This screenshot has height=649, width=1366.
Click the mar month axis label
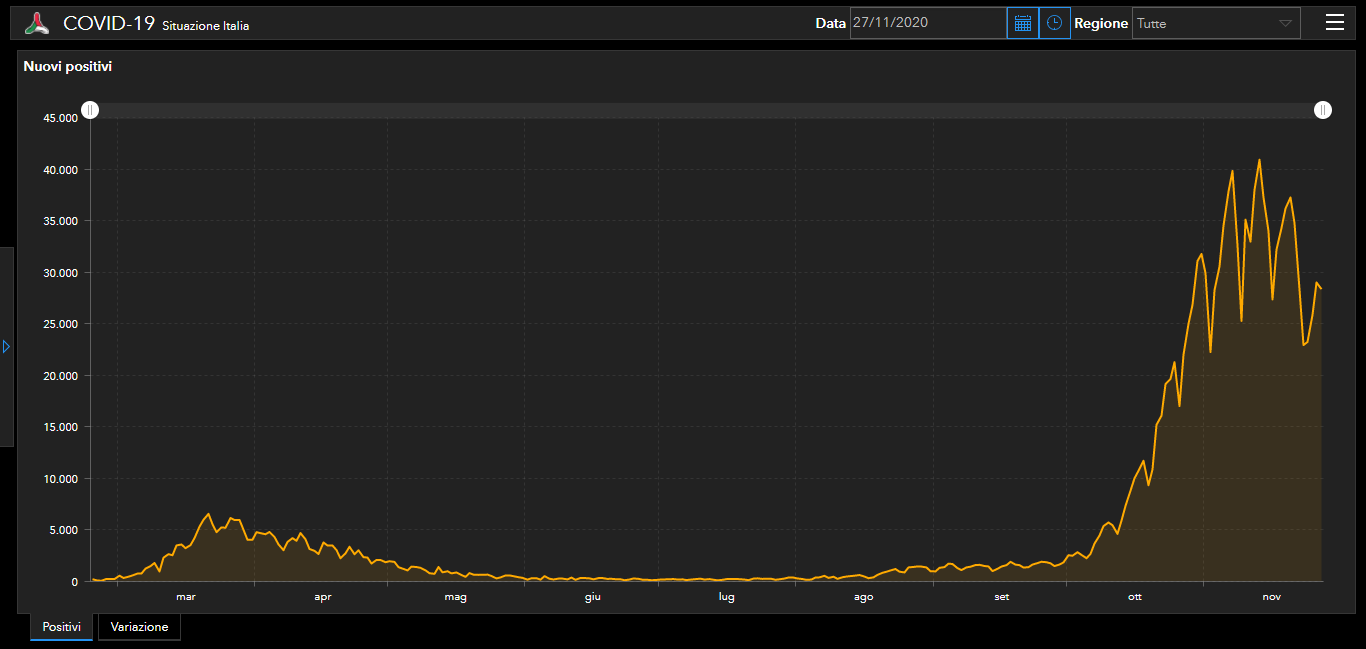186,597
